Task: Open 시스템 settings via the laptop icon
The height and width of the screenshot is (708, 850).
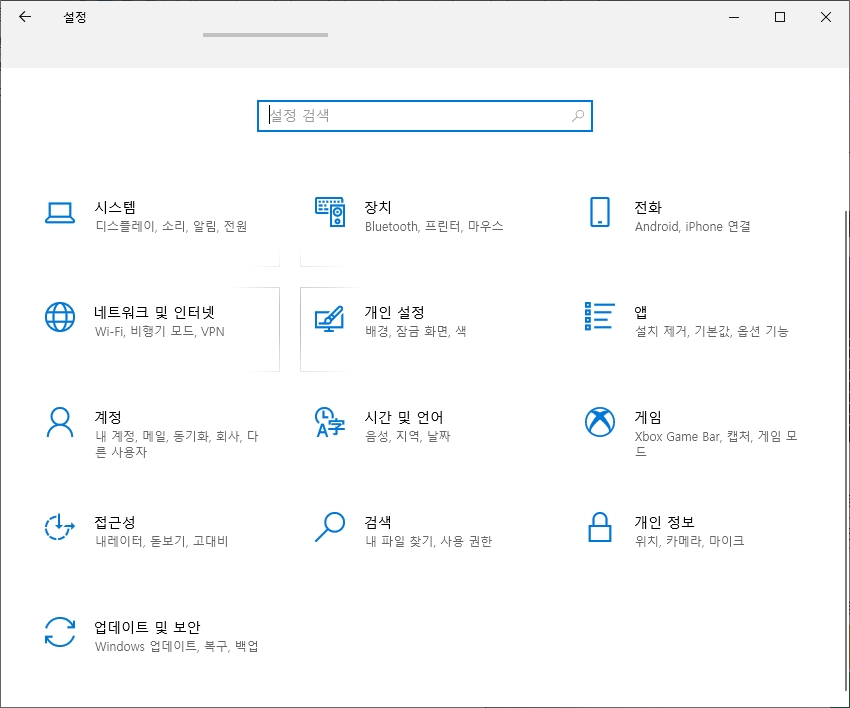Action: point(60,213)
